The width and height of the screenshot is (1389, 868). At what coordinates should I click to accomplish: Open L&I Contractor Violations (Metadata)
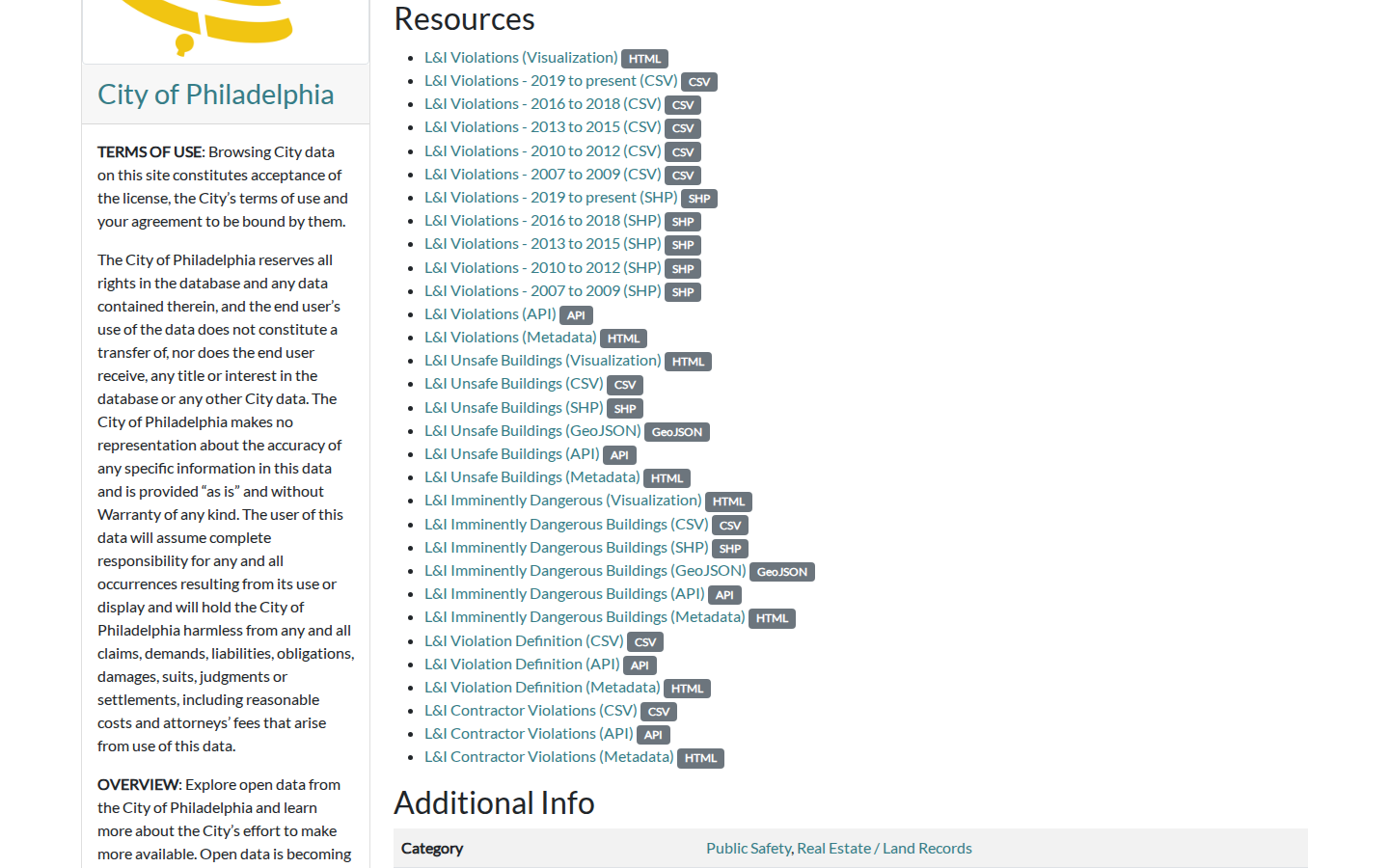point(549,757)
